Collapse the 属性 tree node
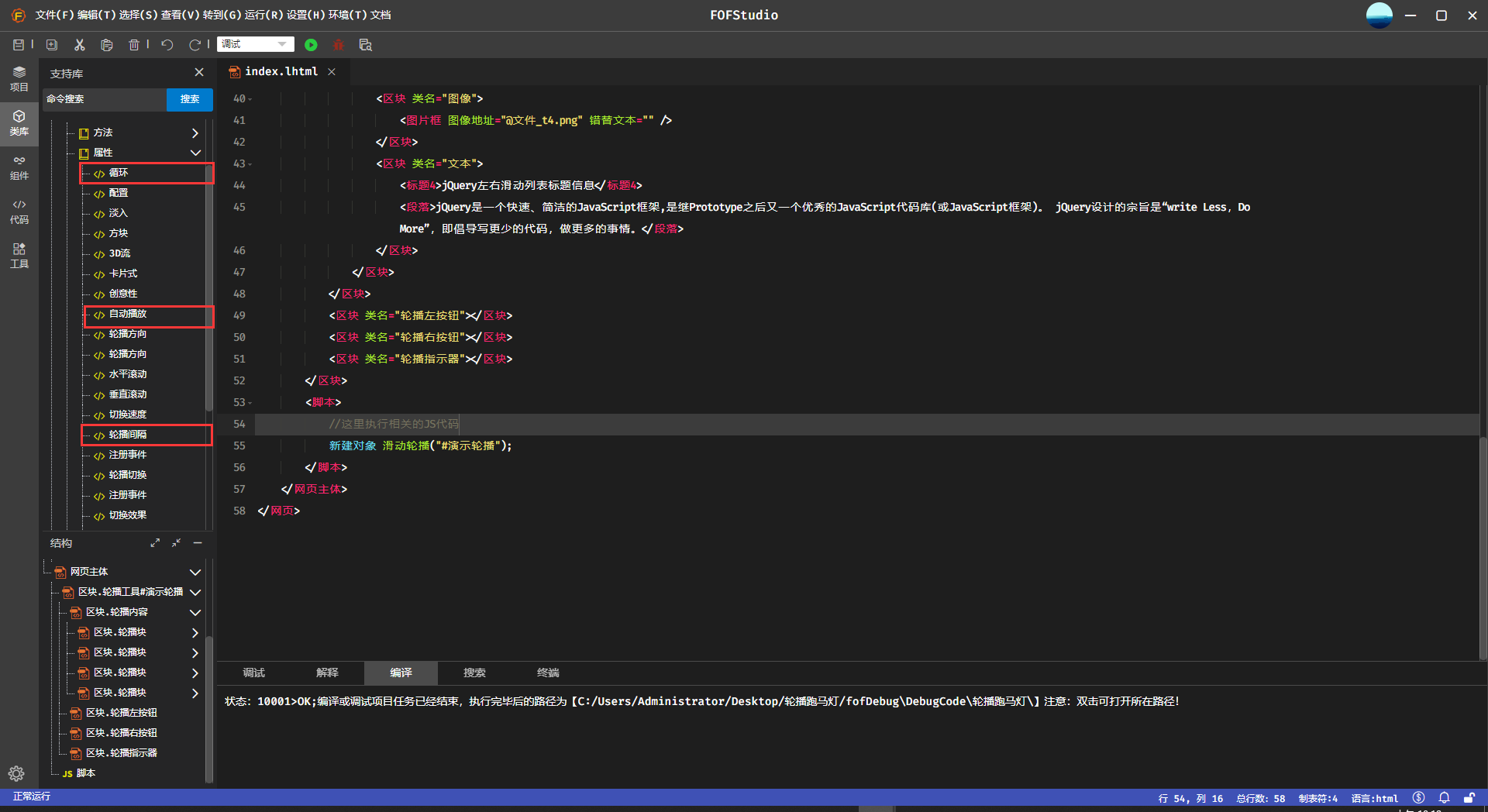 195,153
